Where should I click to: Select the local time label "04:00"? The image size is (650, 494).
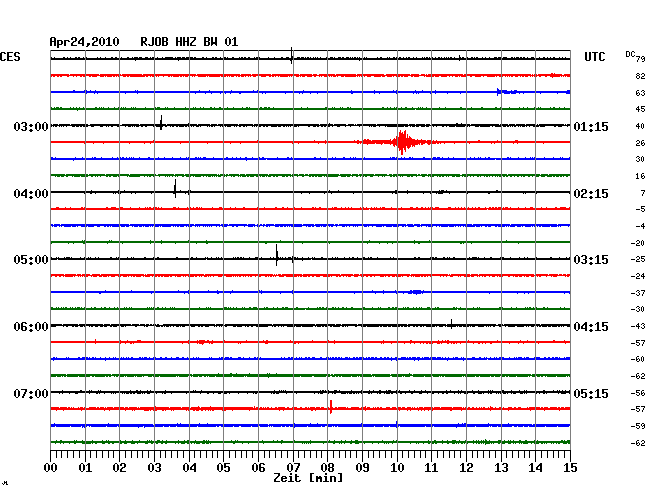(31, 194)
